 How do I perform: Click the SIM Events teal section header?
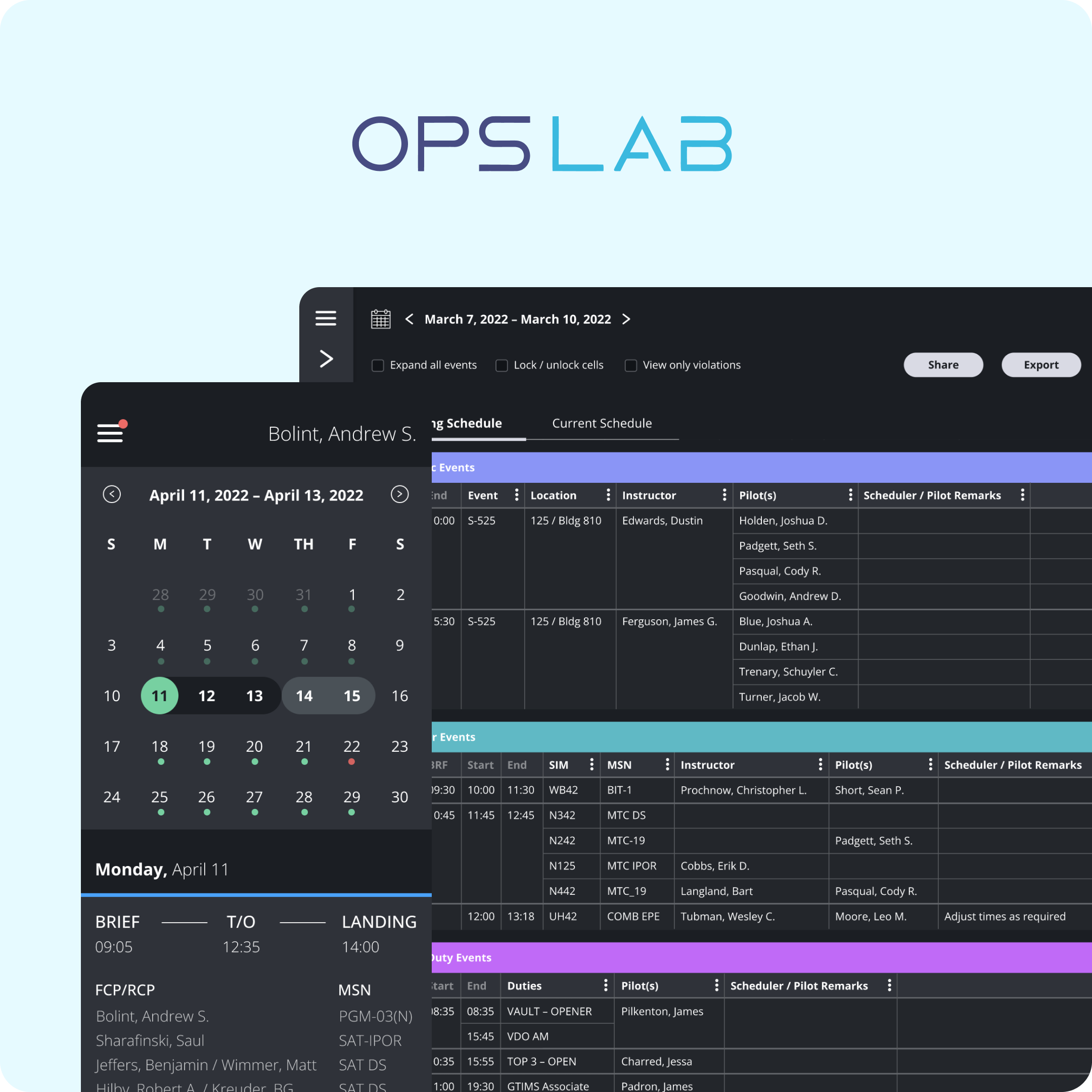pyautogui.click(x=761, y=737)
